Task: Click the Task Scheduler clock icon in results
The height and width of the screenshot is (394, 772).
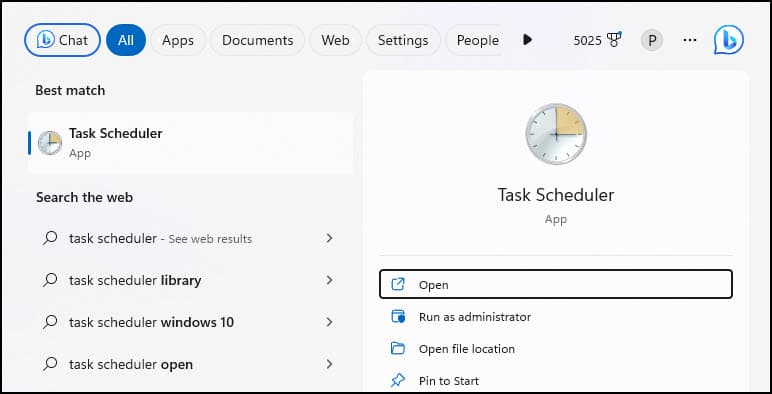Action: point(50,143)
